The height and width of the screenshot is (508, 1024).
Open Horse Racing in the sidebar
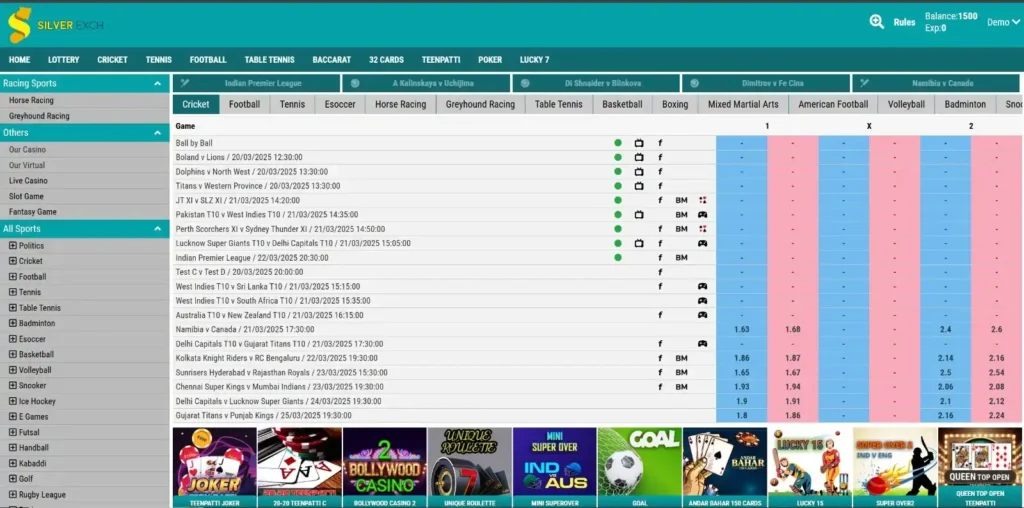click(x=31, y=101)
